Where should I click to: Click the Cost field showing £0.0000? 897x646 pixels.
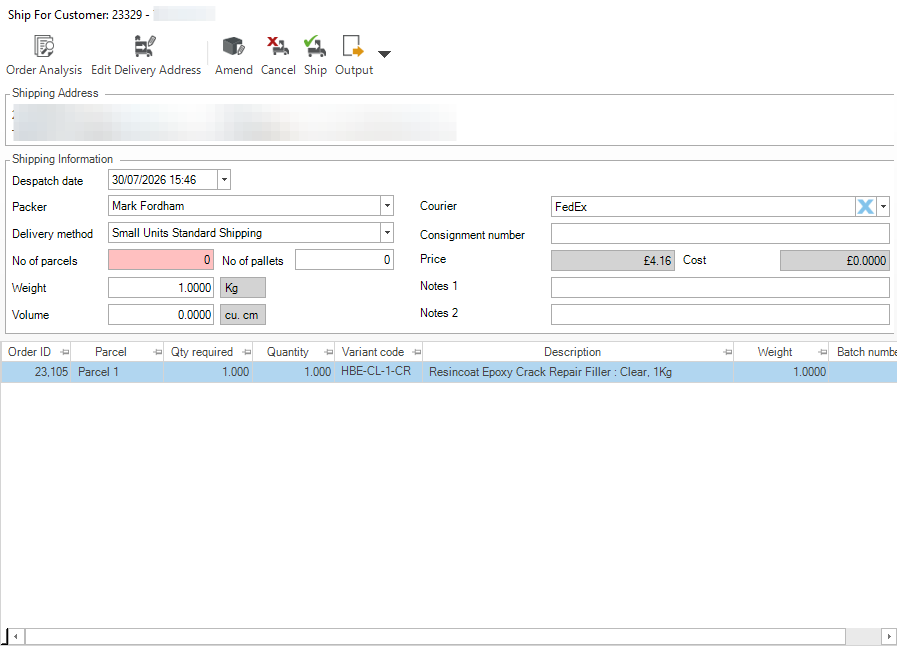coord(835,260)
